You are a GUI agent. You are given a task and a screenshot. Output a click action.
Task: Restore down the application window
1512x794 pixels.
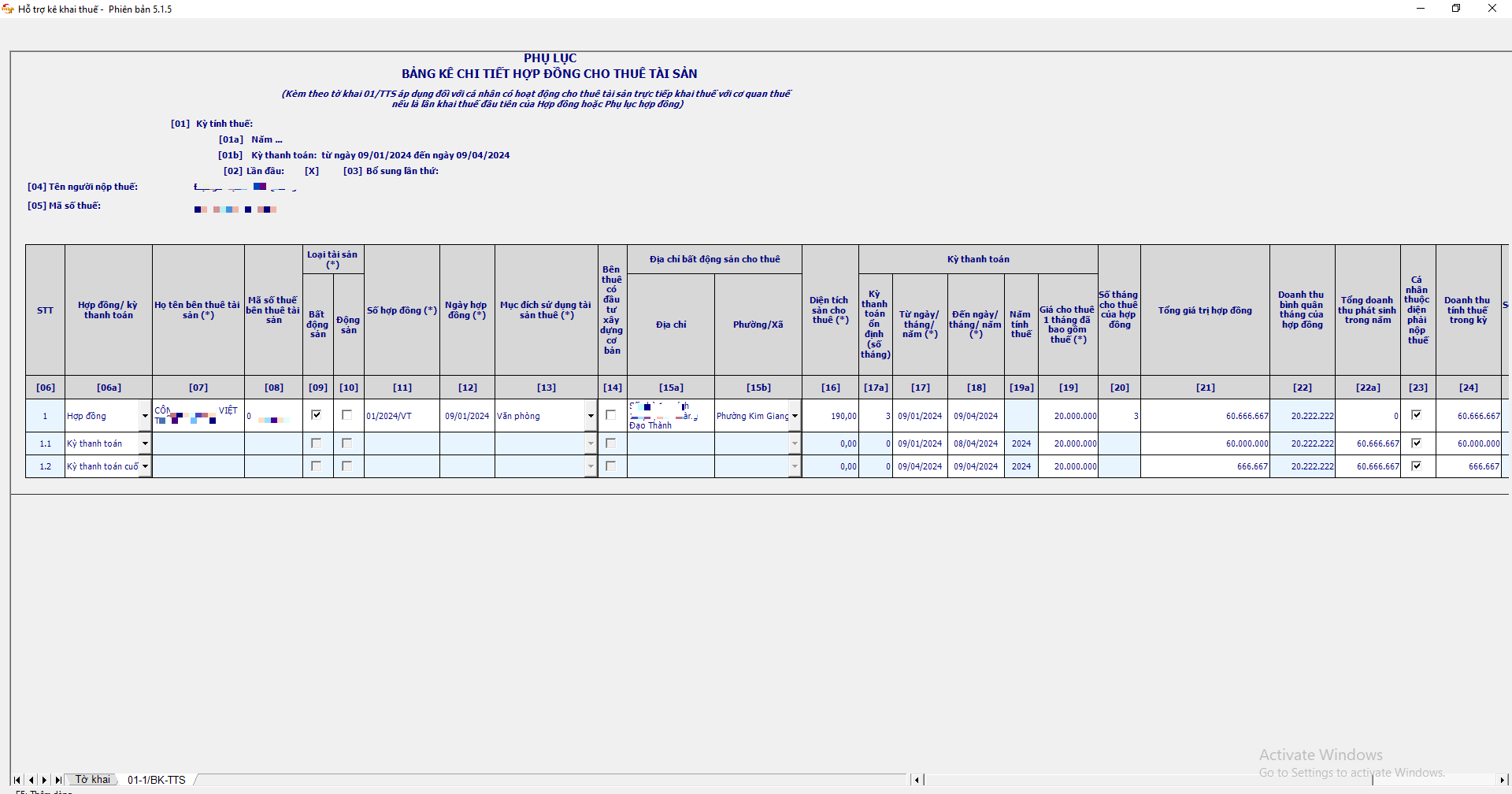point(1456,9)
